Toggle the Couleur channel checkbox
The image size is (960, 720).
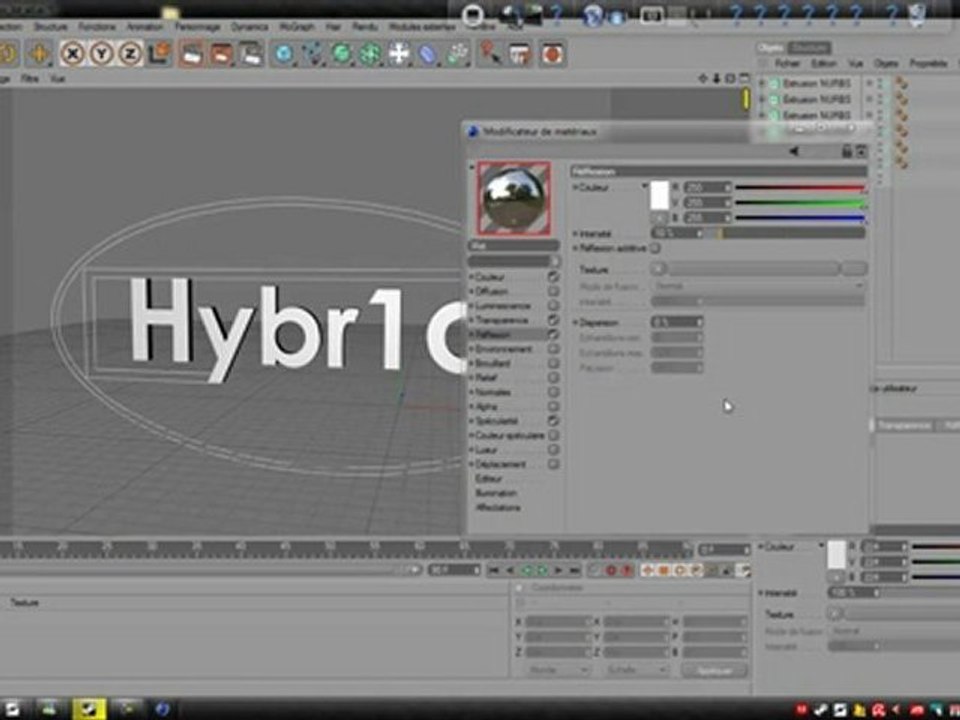click(552, 277)
